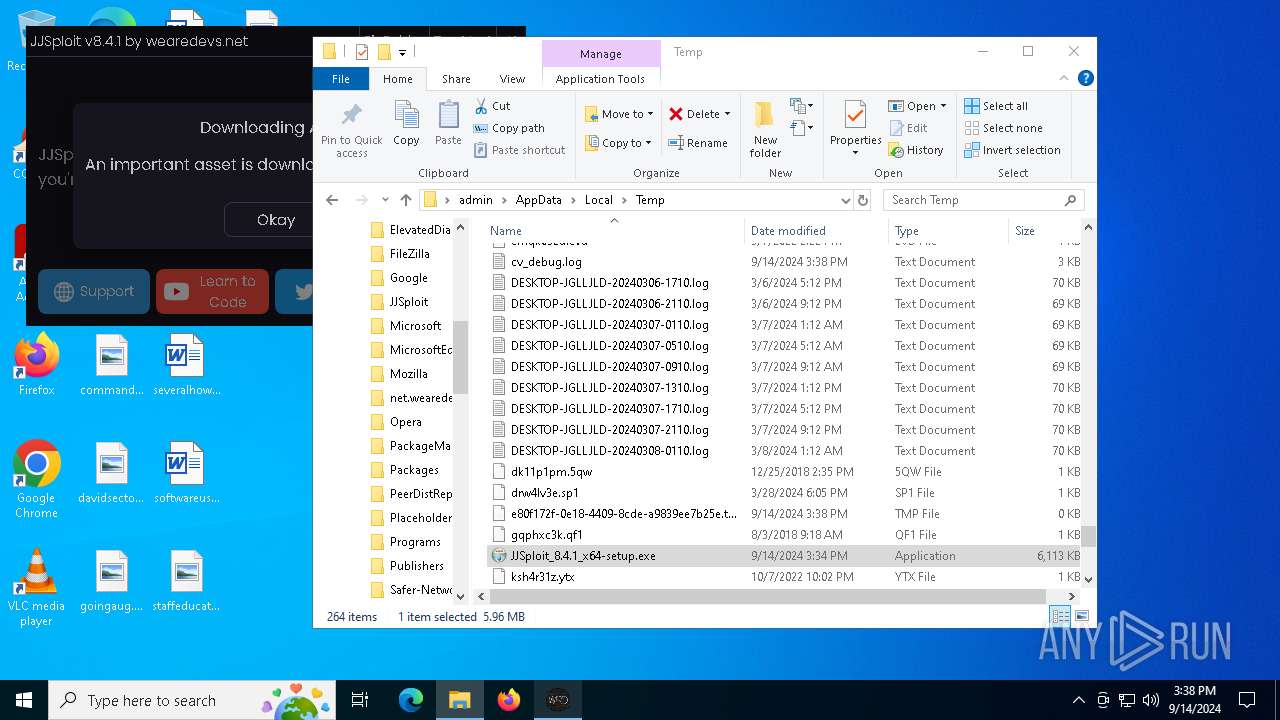Select the Home ribbon tab
Viewport: 1280px width, 720px height.
coord(398,79)
